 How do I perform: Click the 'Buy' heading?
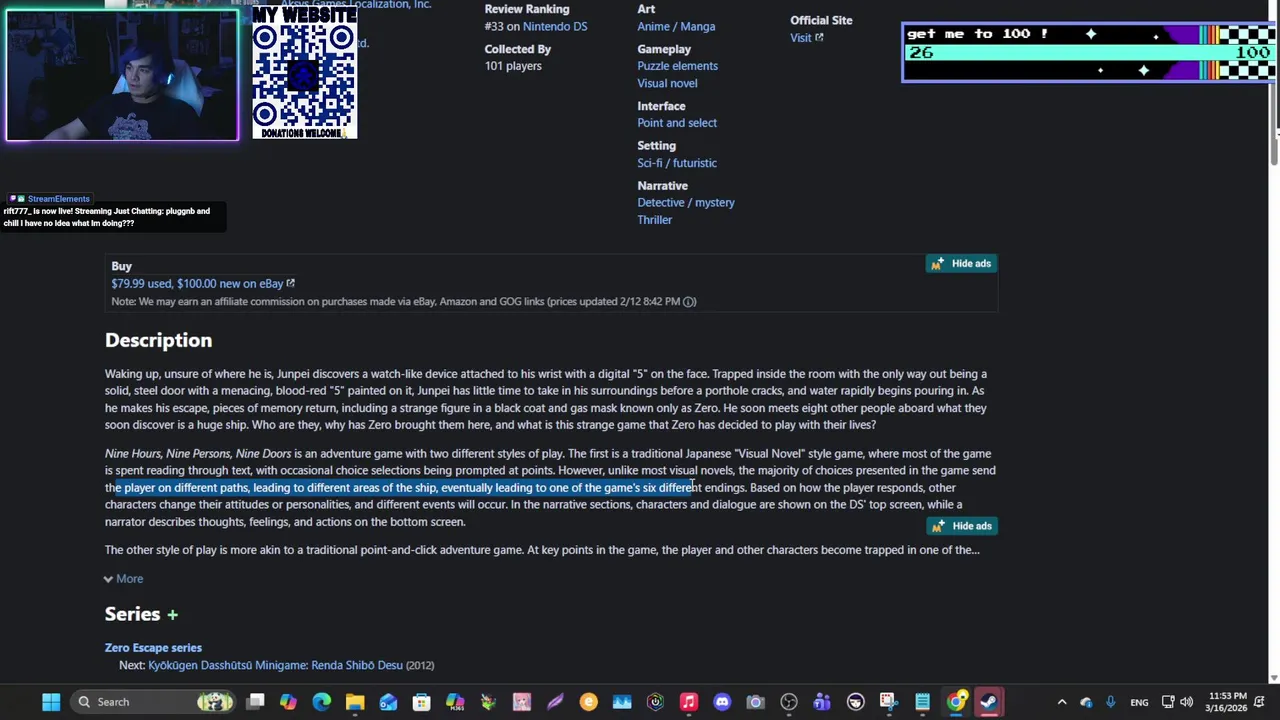coord(121,266)
